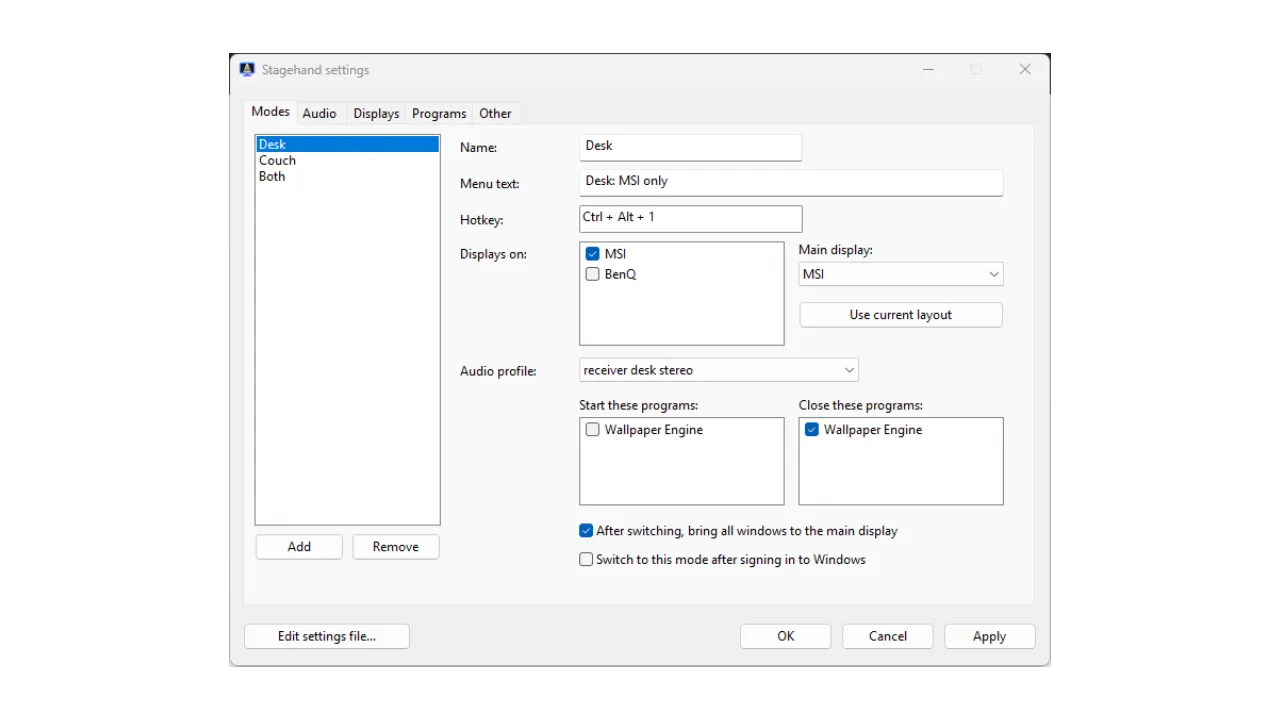This screenshot has height=720, width=1280.
Task: Check Wallpaper Engine under Start these programs
Action: tap(592, 430)
